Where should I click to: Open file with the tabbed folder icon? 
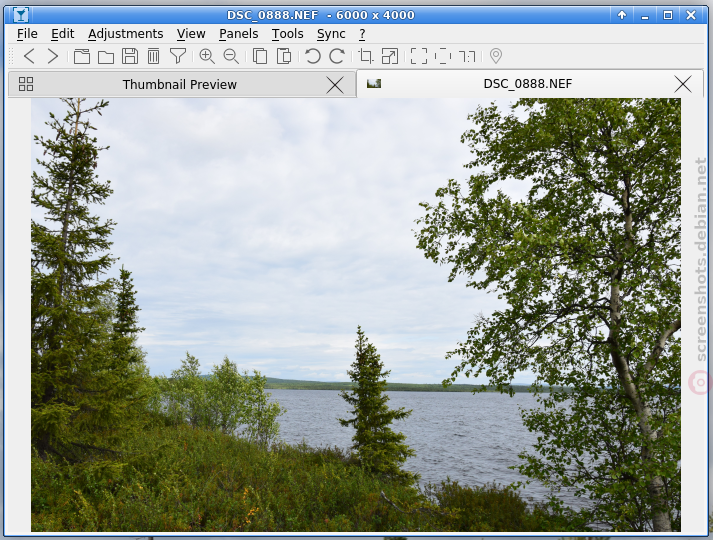82,56
